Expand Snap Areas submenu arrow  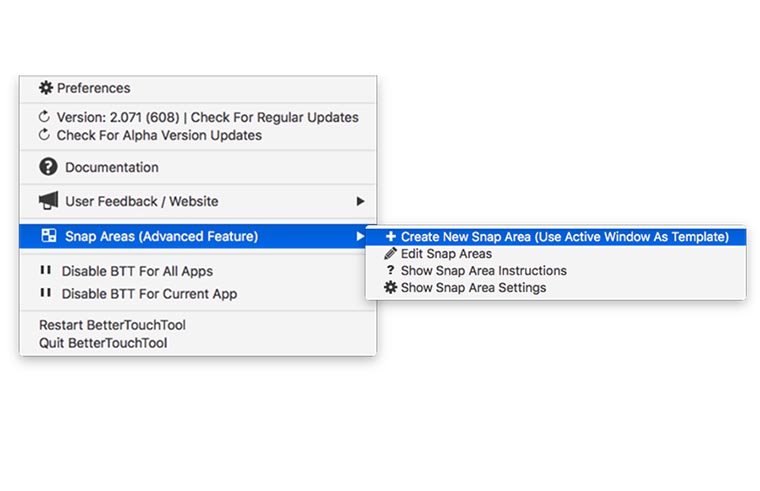click(x=360, y=236)
